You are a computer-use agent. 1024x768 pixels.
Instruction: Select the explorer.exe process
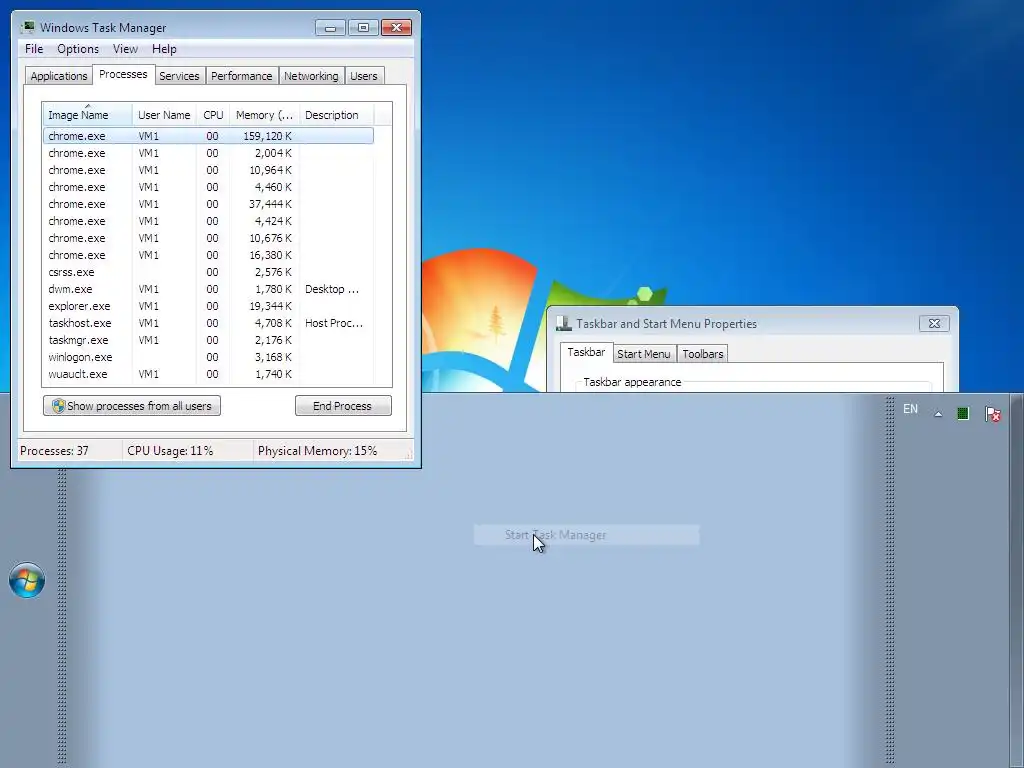click(208, 306)
